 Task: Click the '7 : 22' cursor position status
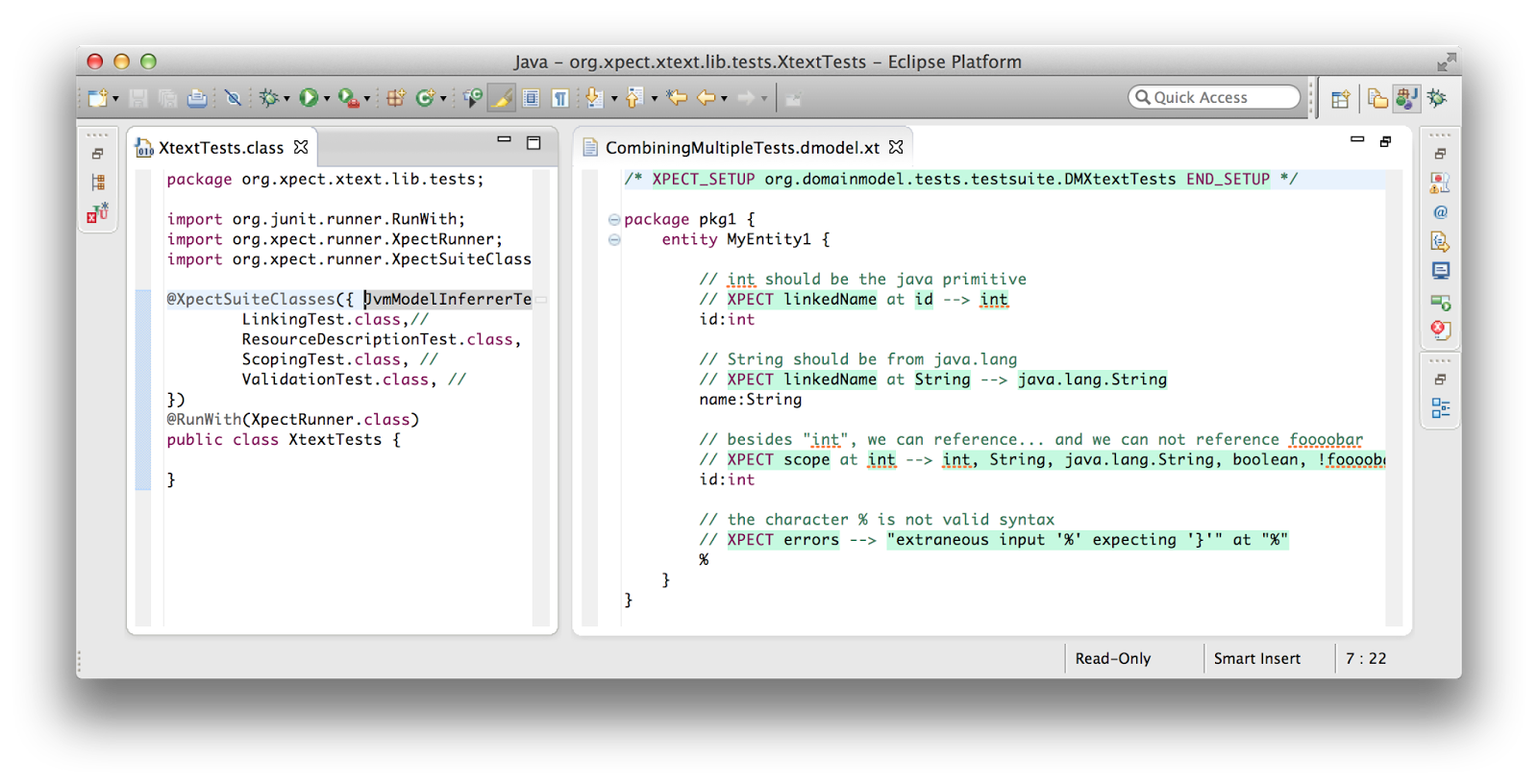click(1366, 658)
